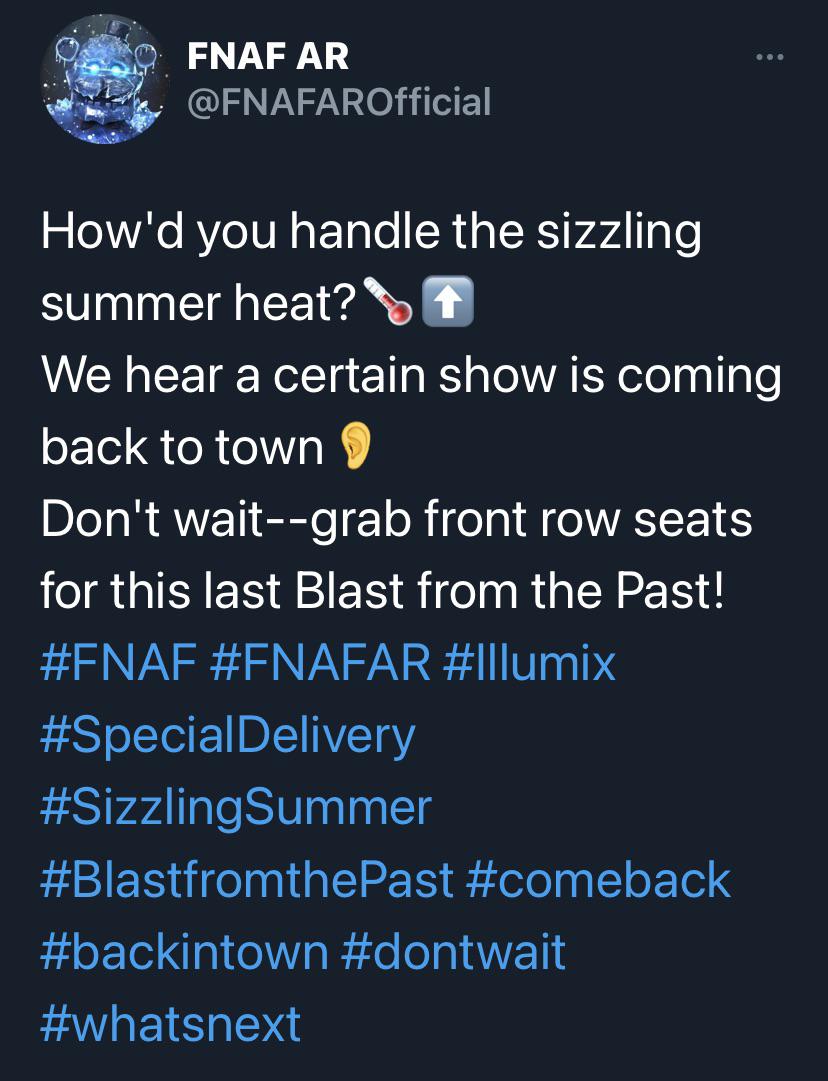
Task: Click the FNAF AR display name
Action: [268, 56]
